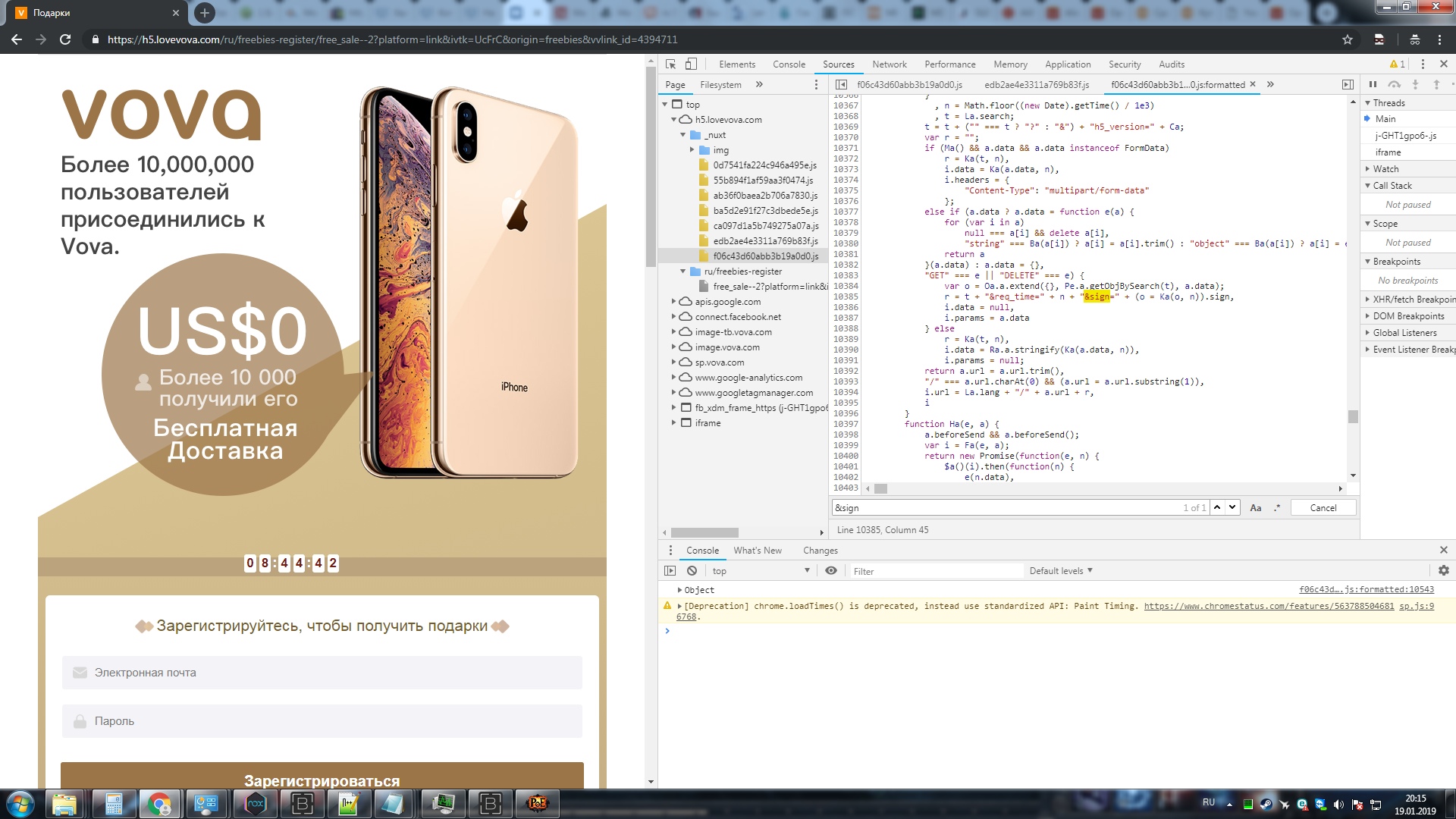Image resolution: width=1456 pixels, height=819 pixels.
Task: Open the top execution context dropdown
Action: (x=761, y=571)
